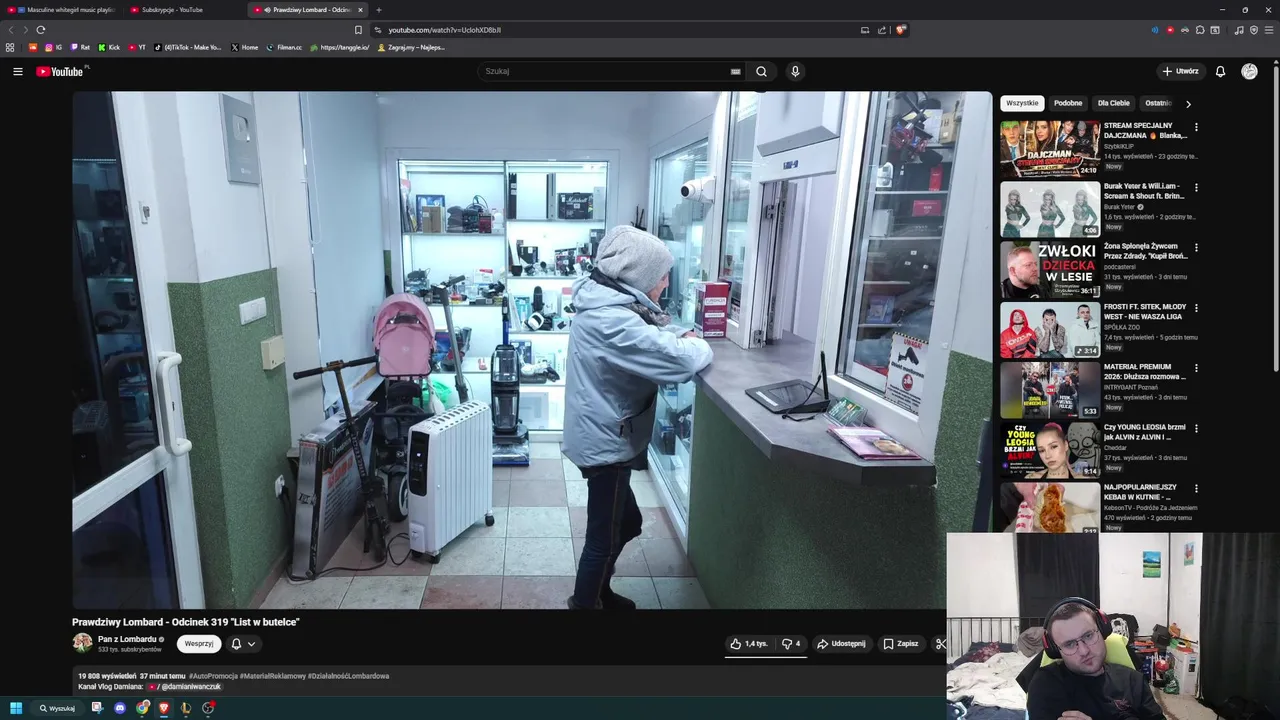Open options for Burak Yeter Scream & Shout video

click(1196, 187)
